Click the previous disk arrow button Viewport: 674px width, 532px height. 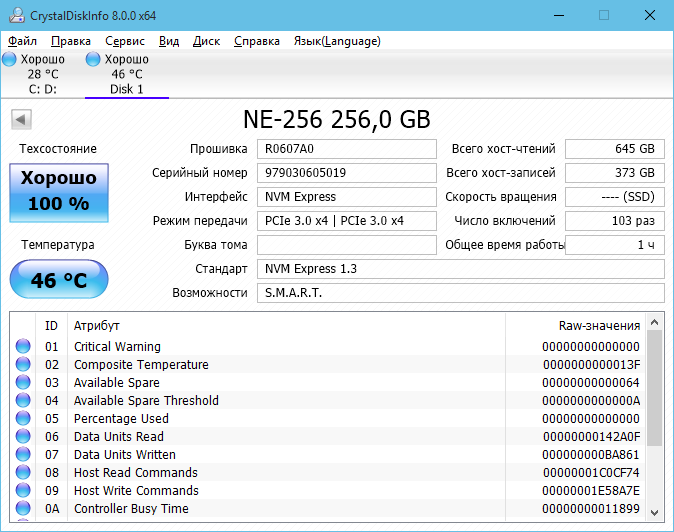tap(21, 119)
